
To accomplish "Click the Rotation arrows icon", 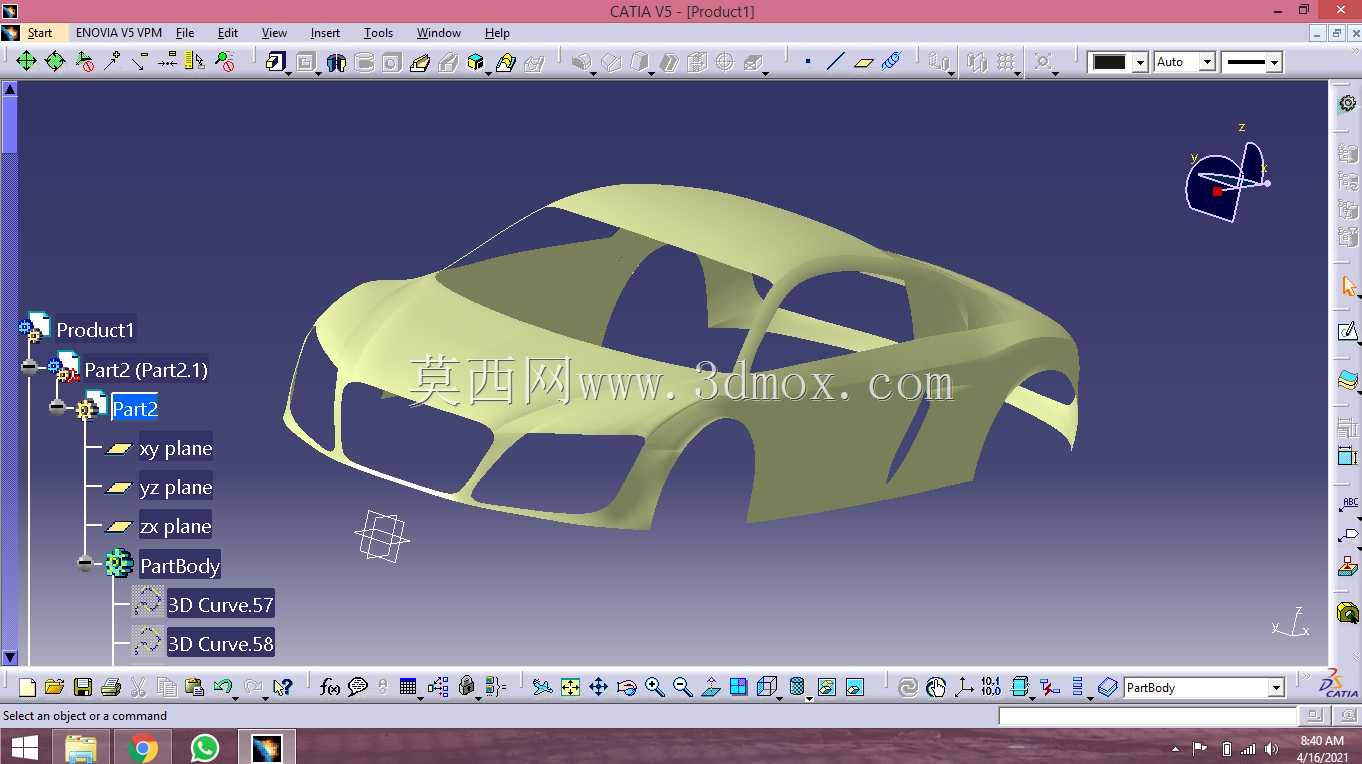I will click(55, 62).
